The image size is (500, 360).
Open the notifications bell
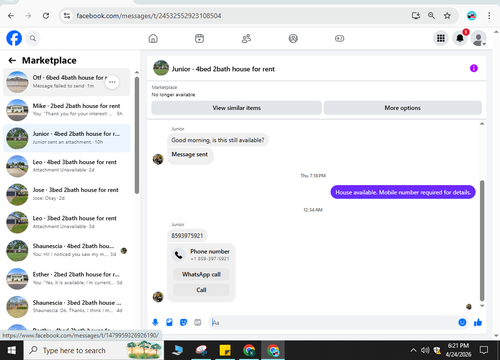460,38
